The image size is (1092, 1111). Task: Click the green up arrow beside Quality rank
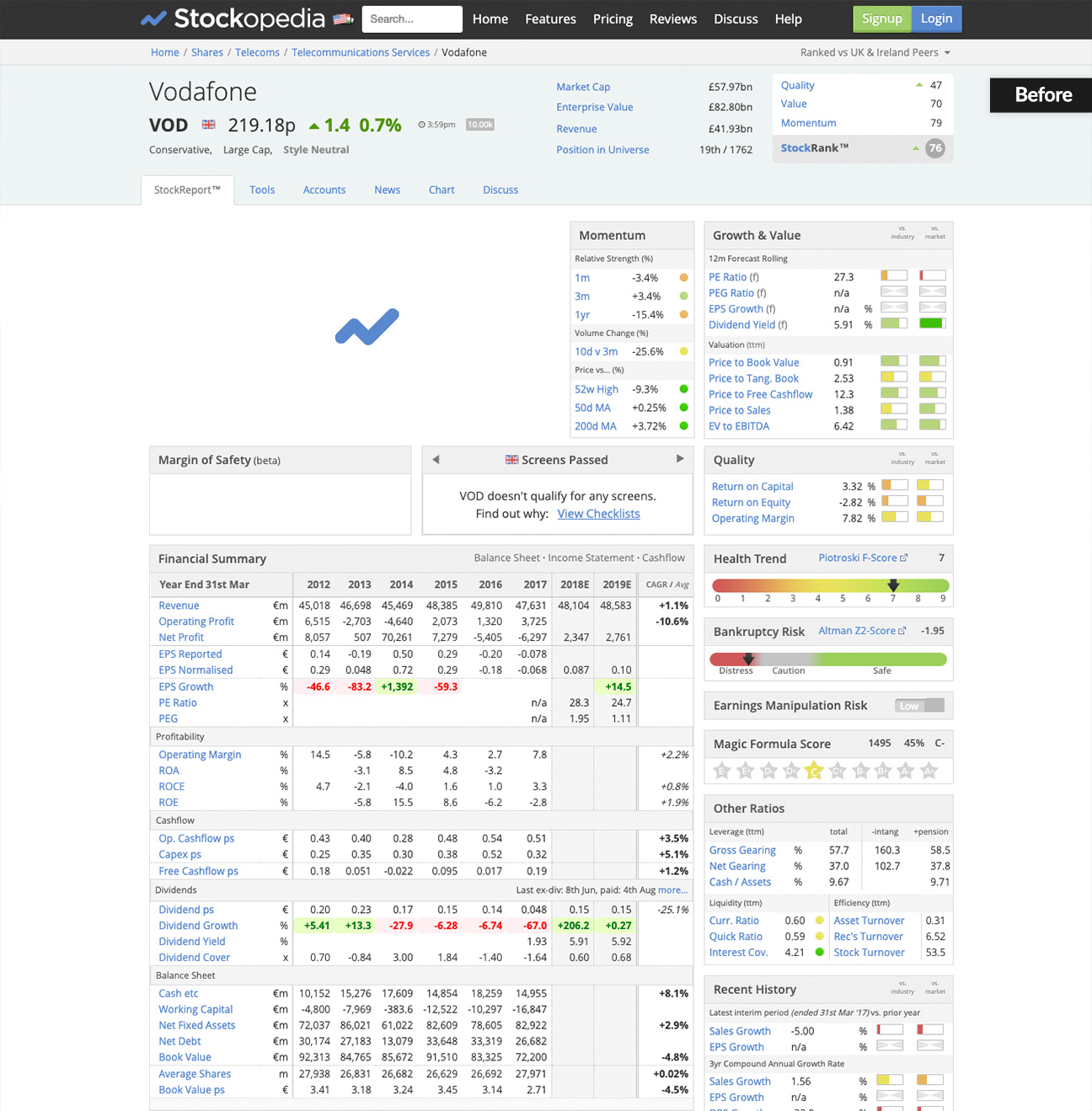click(919, 85)
